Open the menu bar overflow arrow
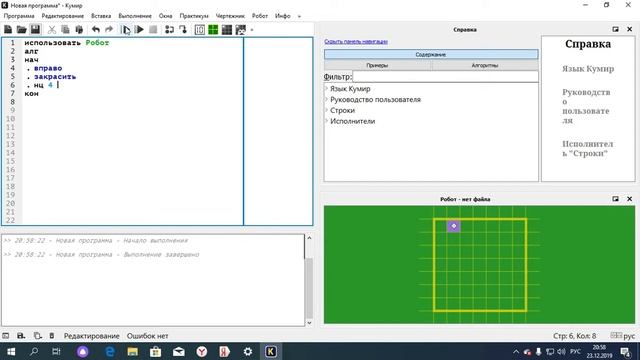640x360 pixels. pyautogui.click(x=299, y=16)
